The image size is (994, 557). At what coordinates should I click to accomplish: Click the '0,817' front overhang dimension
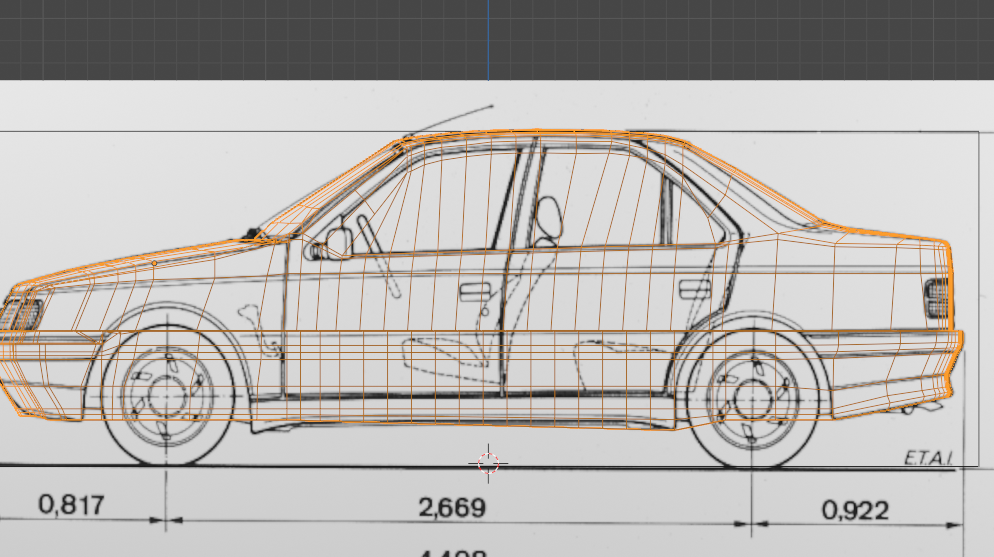(x=71, y=505)
